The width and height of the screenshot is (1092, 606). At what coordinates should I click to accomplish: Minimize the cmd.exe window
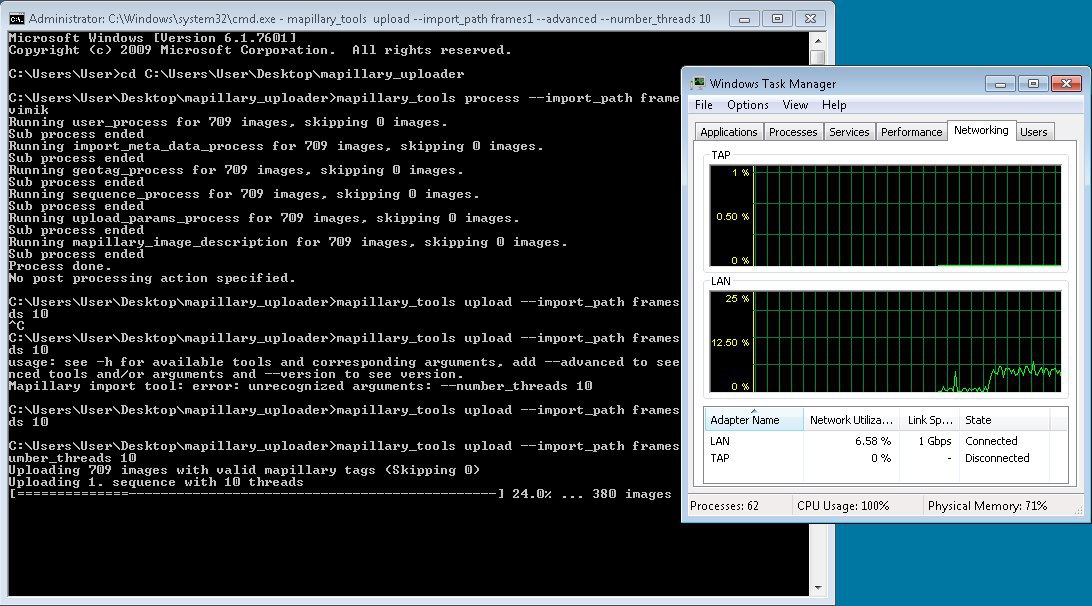click(744, 19)
